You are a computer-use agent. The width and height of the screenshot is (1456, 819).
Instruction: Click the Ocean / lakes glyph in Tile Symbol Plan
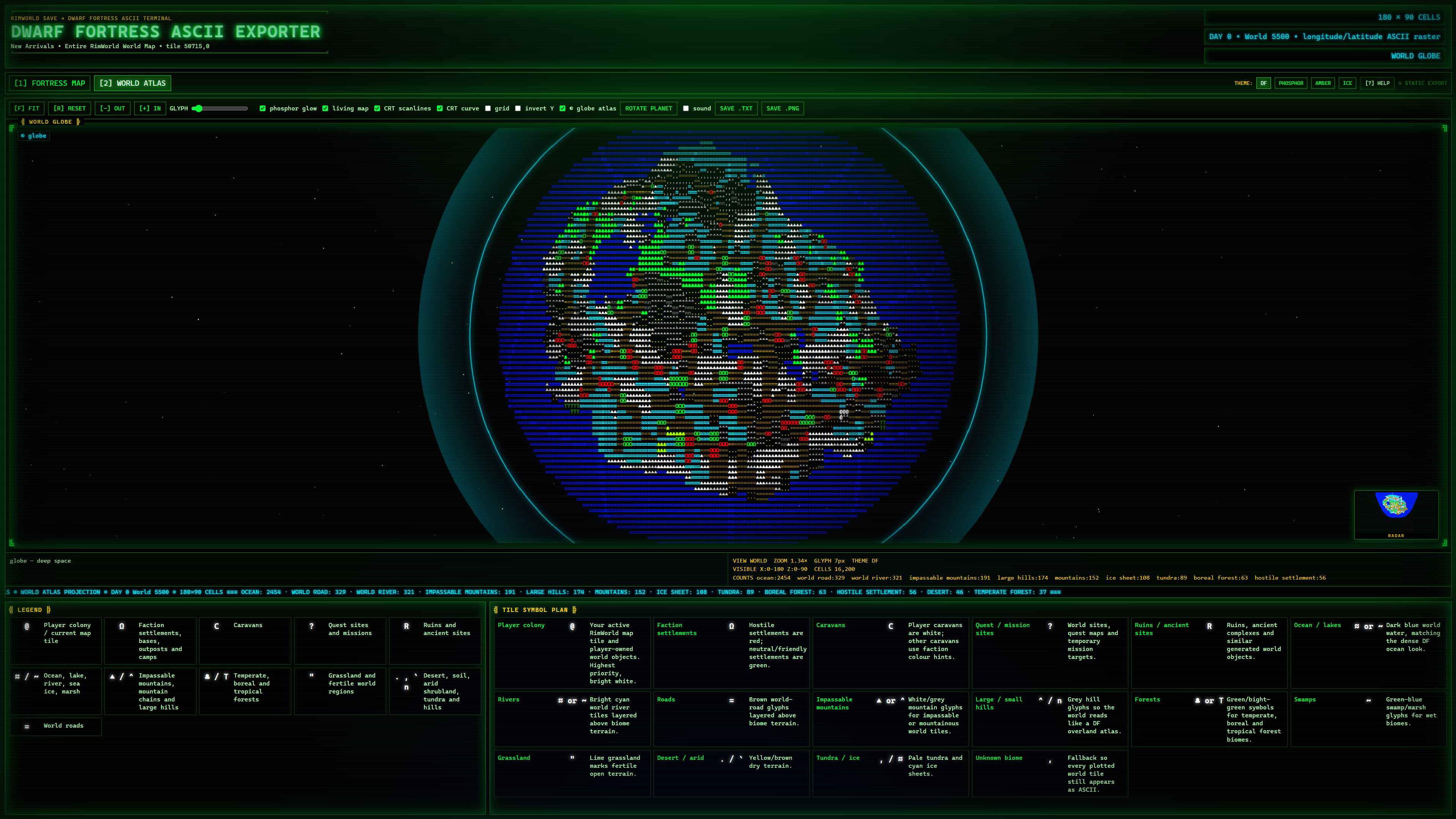pyautogui.click(x=1368, y=626)
